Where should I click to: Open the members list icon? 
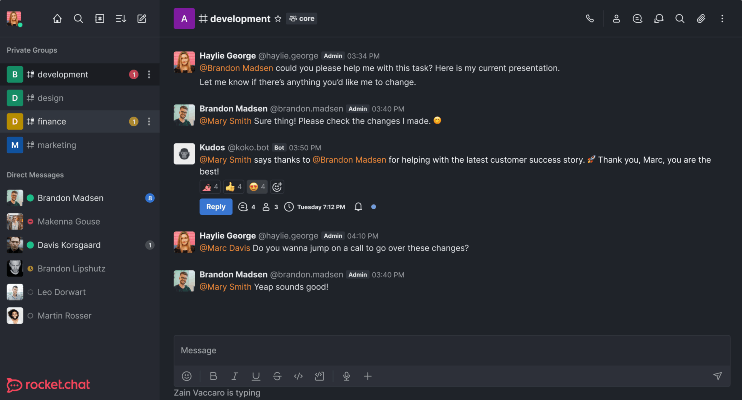[616, 19]
